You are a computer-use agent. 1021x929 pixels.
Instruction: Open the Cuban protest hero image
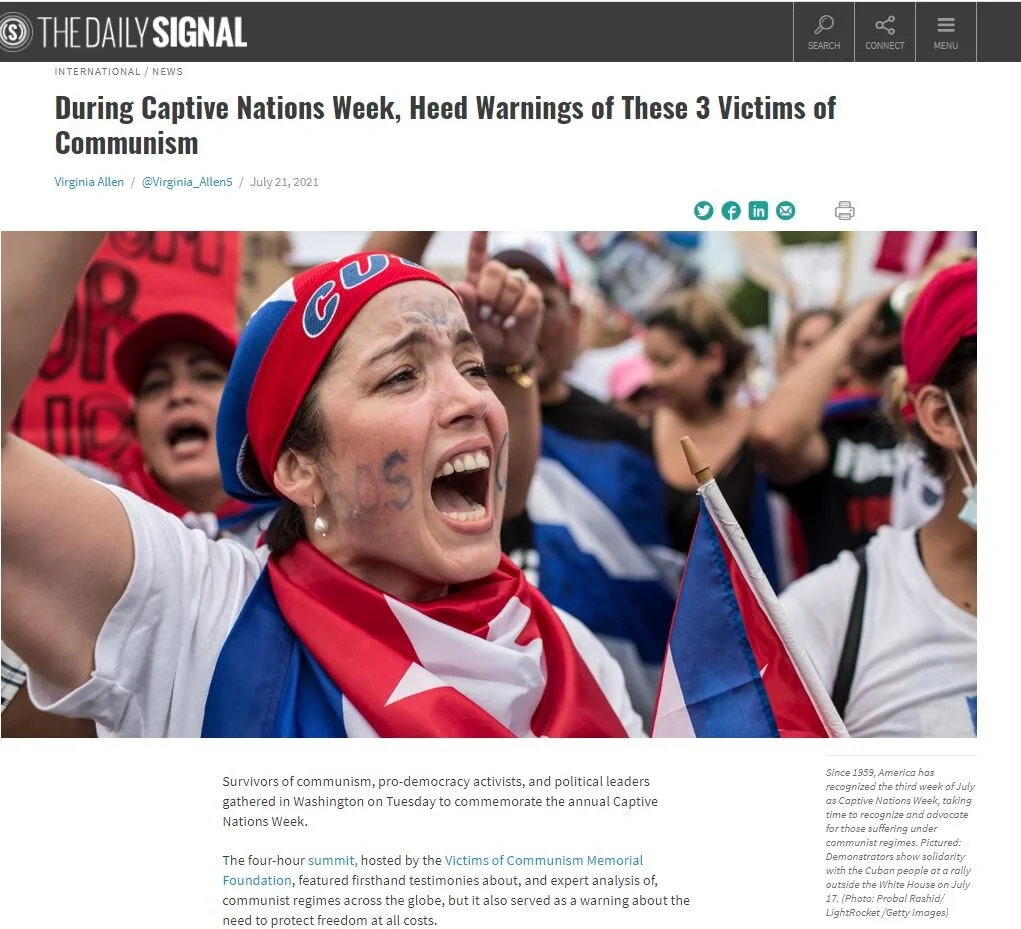click(x=489, y=484)
